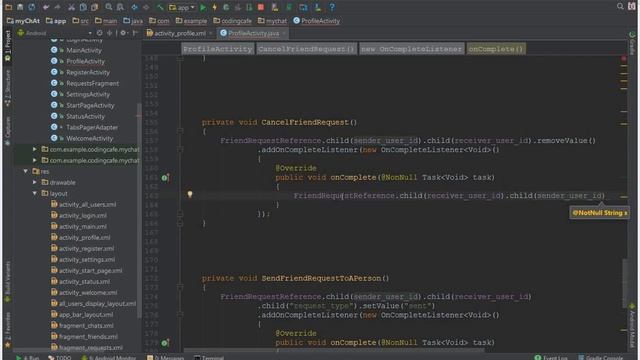Click the Synchronize refresh icon
The width and height of the screenshot is (640, 360).
point(31,7)
